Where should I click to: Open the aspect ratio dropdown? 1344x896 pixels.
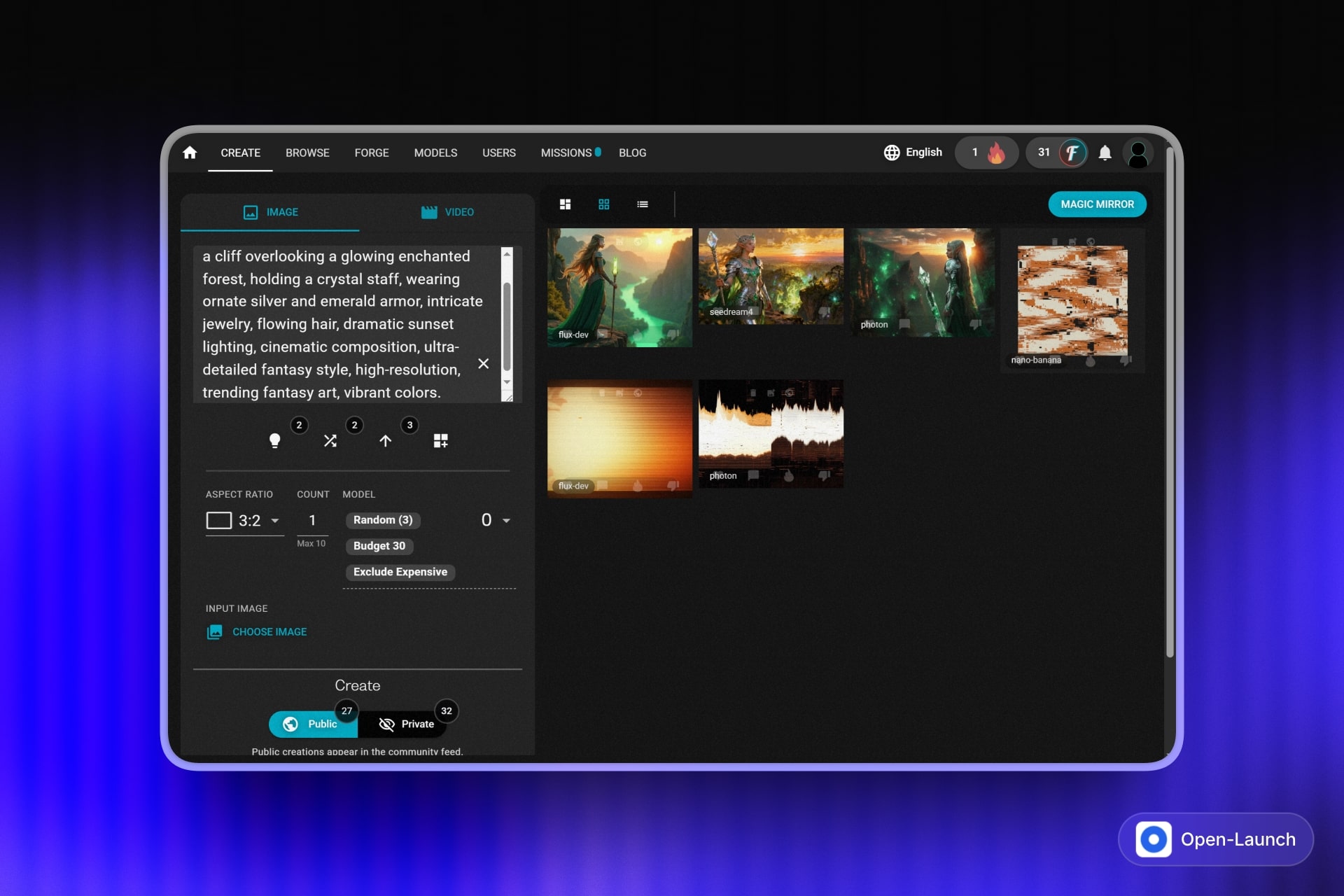pyautogui.click(x=244, y=521)
